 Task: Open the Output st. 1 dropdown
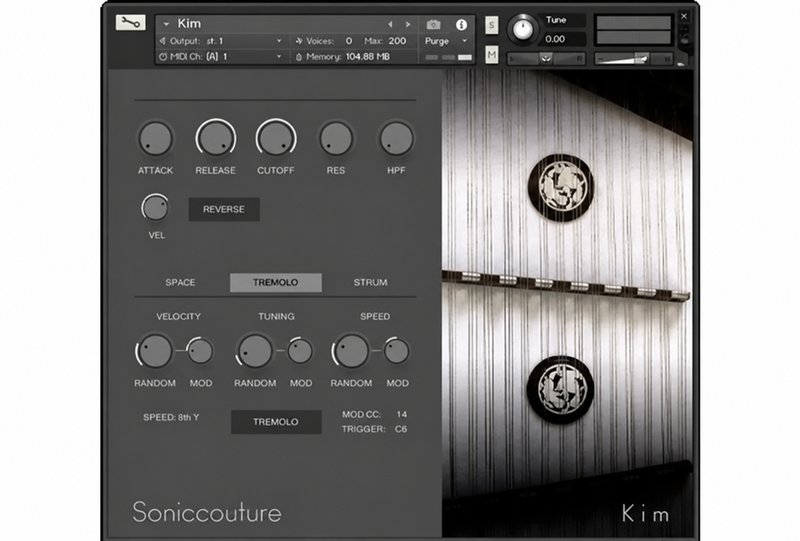click(279, 41)
